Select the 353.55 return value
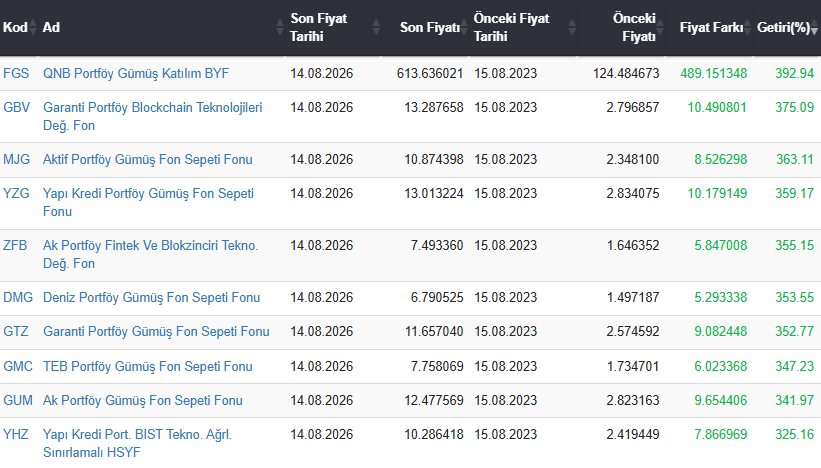 pos(794,297)
